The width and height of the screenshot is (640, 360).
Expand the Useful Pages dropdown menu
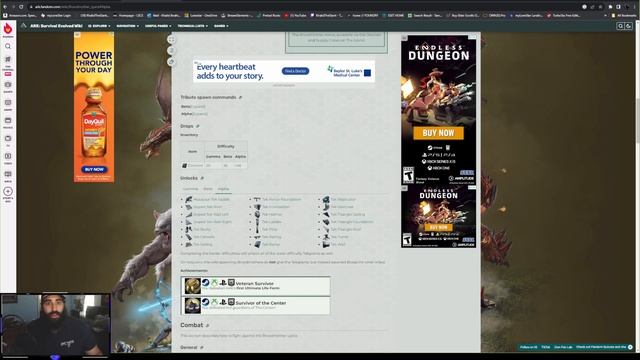tap(158, 26)
